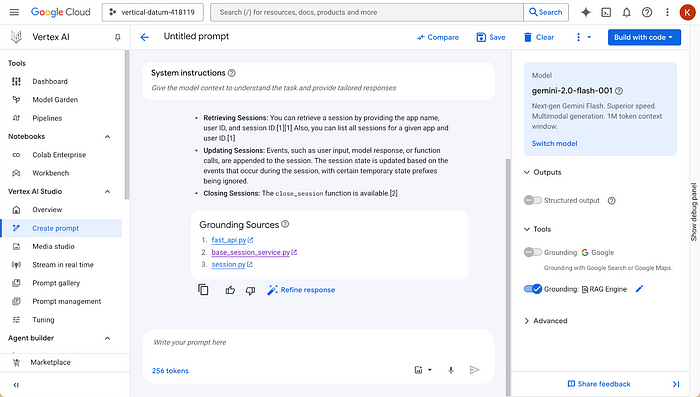700x397 pixels.
Task: Open the help question mark menu
Action: pos(647,13)
